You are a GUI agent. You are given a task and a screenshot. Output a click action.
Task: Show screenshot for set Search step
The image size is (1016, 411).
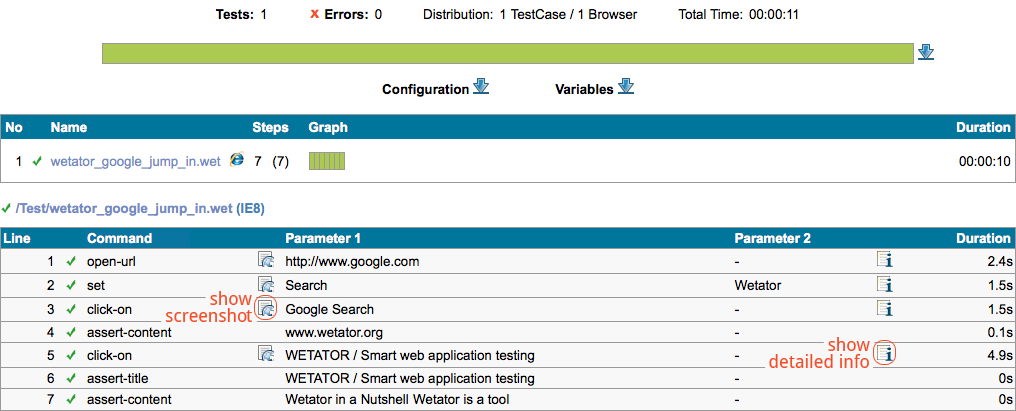[266, 285]
